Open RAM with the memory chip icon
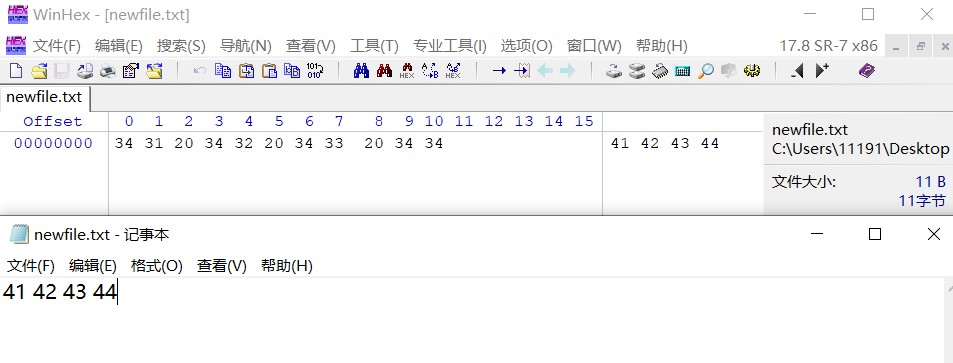The height and width of the screenshot is (363, 953). point(660,71)
